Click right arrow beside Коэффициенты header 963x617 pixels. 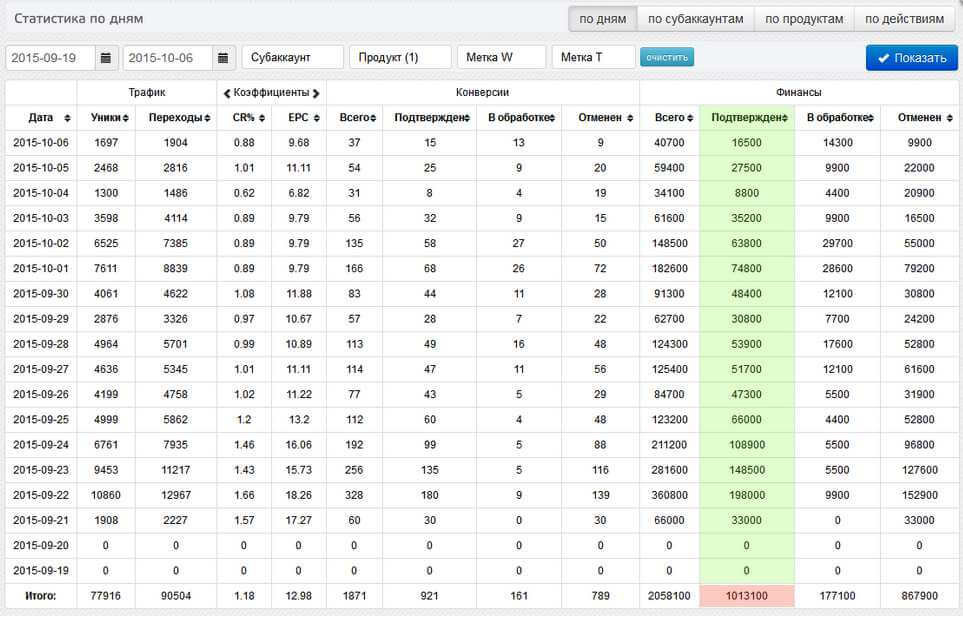point(316,93)
